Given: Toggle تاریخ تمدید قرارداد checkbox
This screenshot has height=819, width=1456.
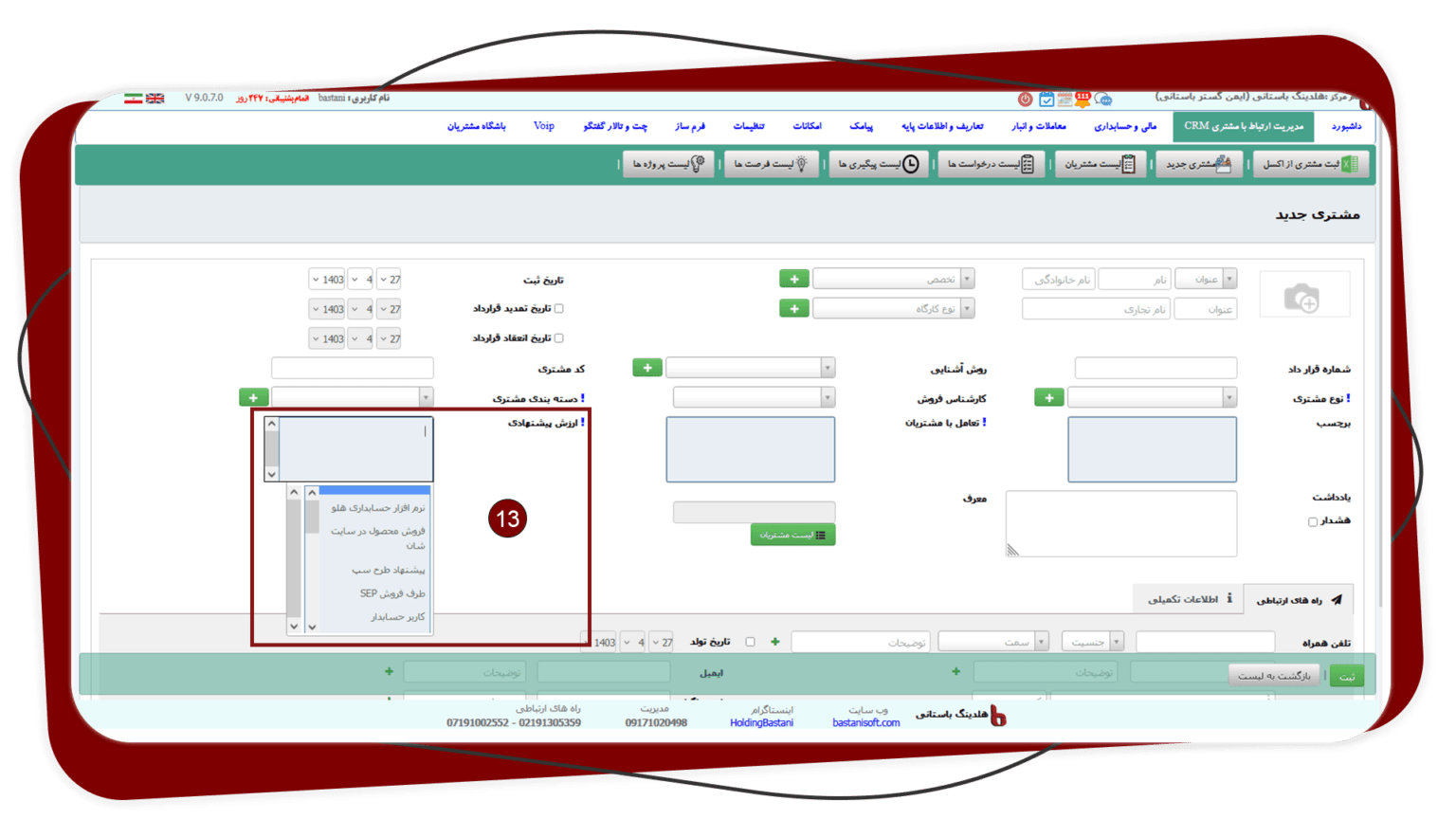Looking at the screenshot, I should coord(559,309).
